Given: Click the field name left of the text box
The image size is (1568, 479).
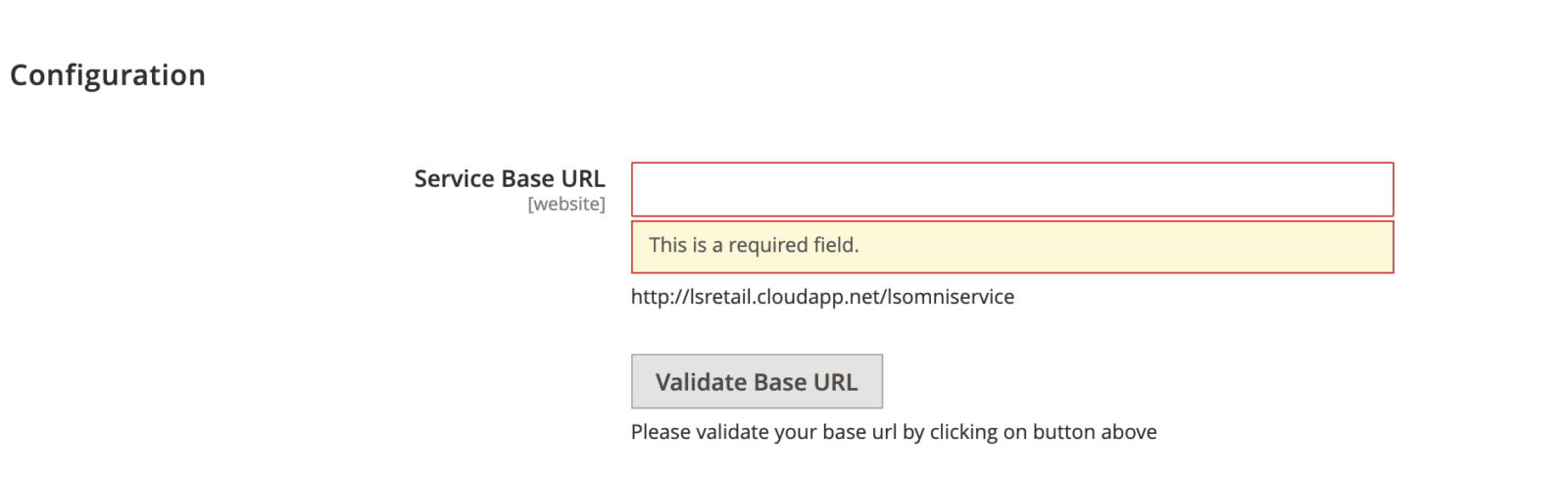Looking at the screenshot, I should point(510,178).
